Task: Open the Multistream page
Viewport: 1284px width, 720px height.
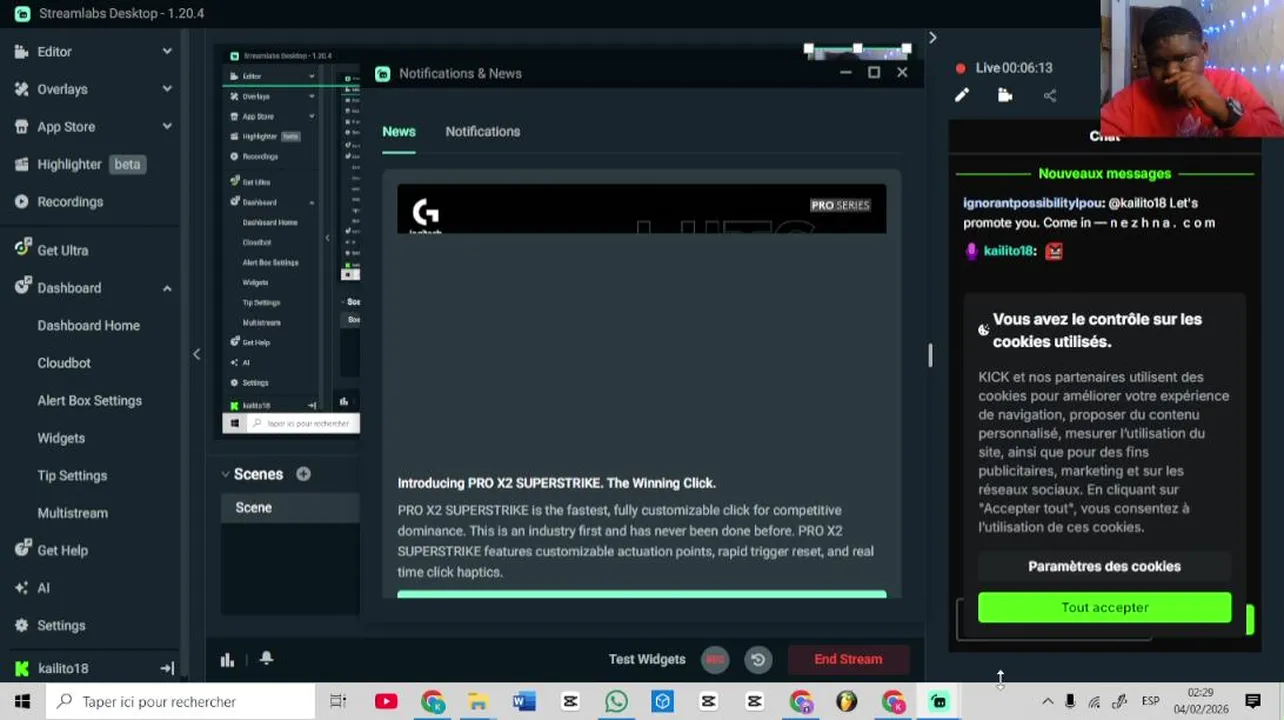Action: tap(73, 513)
